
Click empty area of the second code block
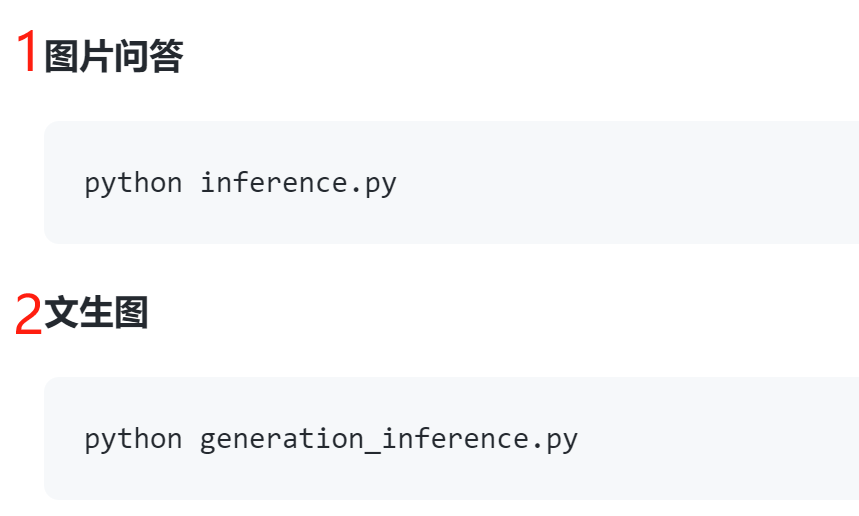[712, 438]
